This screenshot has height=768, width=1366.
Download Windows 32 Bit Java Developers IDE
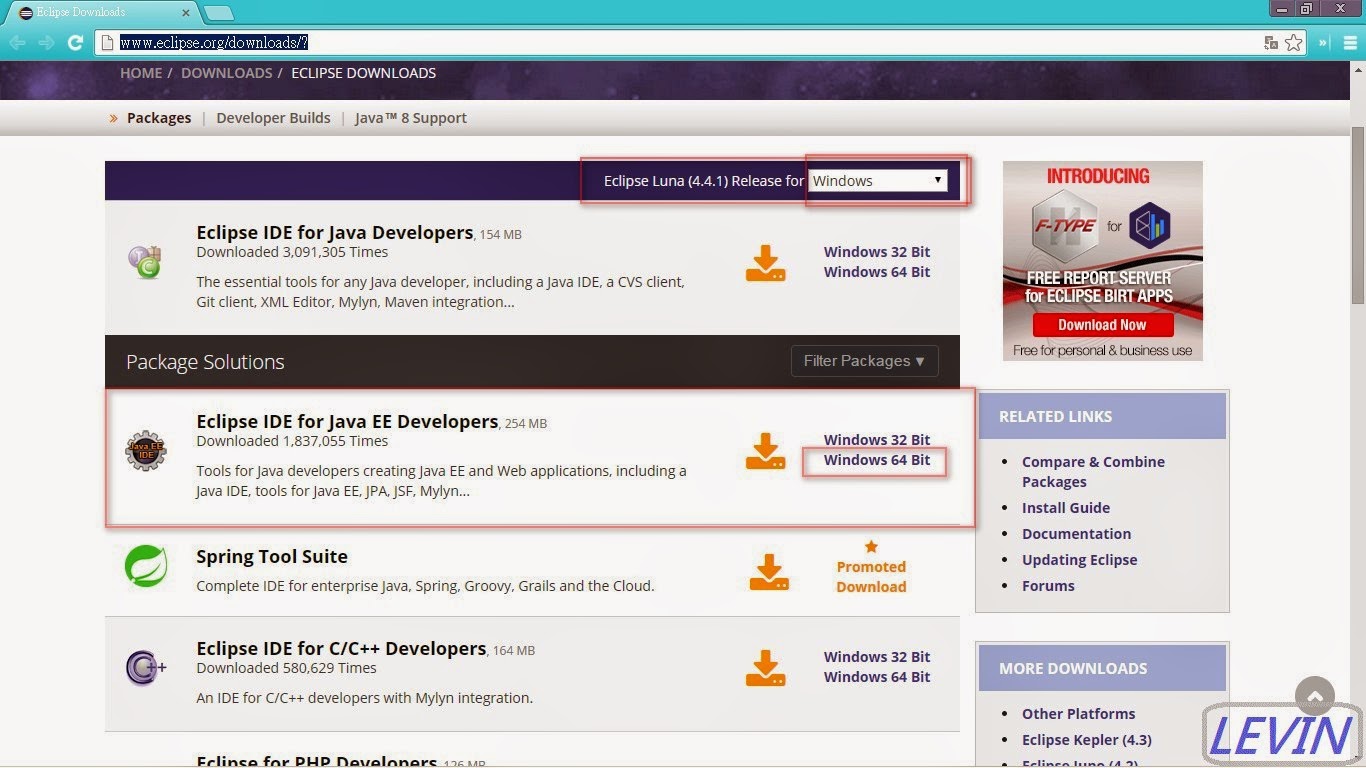pos(877,252)
